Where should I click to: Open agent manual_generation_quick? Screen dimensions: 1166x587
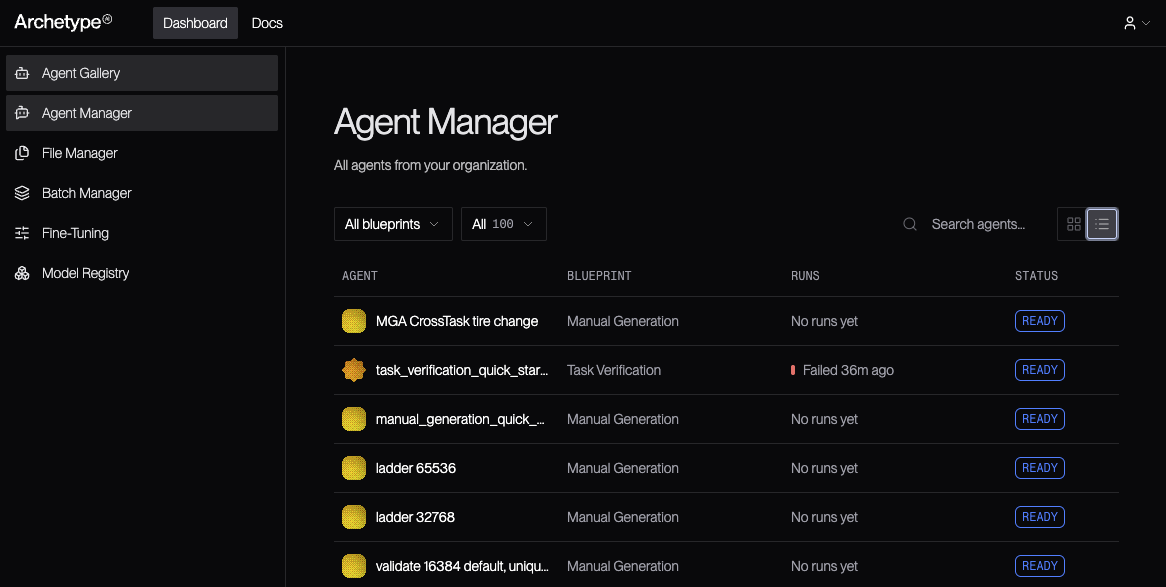pos(460,419)
